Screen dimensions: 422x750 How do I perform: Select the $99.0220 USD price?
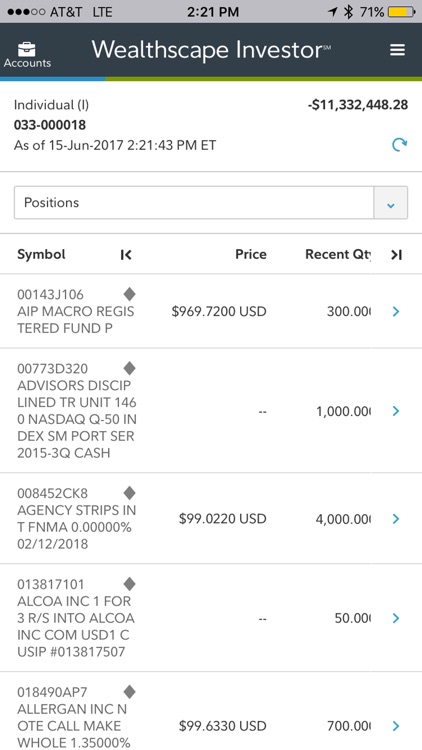[x=222, y=518]
